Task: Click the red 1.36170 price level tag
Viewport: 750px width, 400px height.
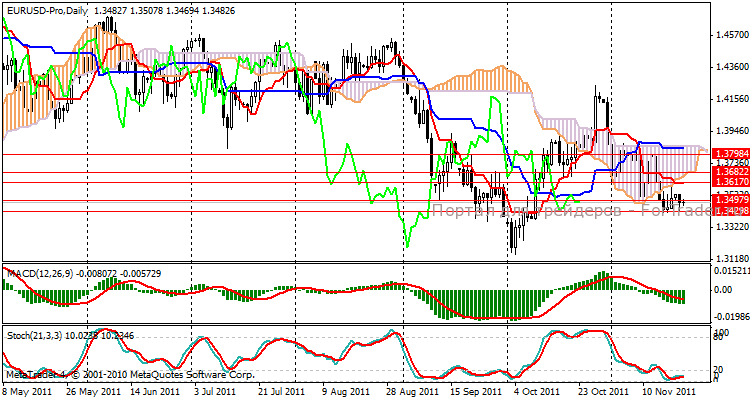Action: [x=728, y=183]
